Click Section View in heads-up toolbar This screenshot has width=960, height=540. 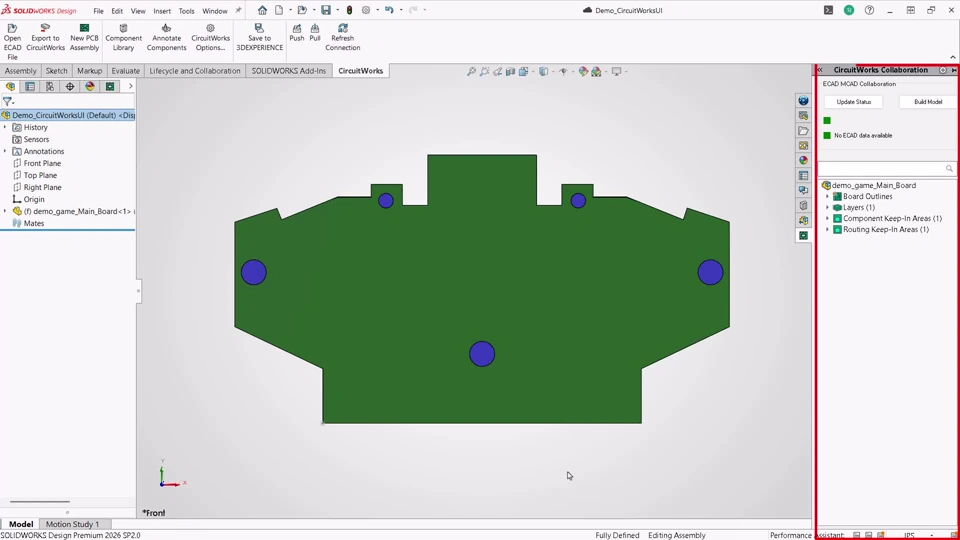(510, 72)
